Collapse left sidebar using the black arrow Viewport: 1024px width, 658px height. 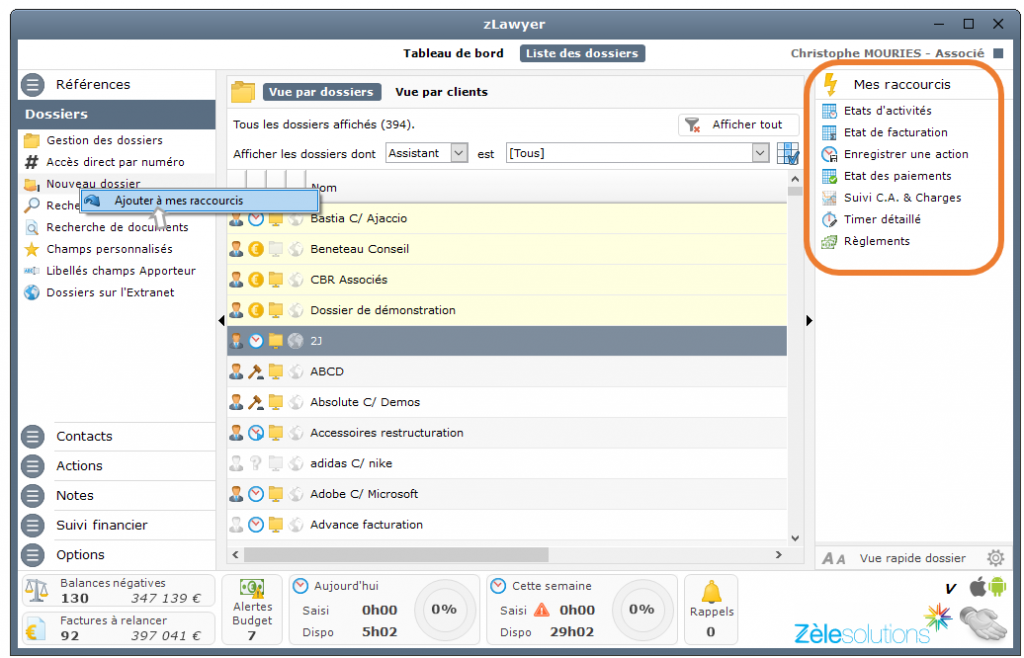point(221,320)
